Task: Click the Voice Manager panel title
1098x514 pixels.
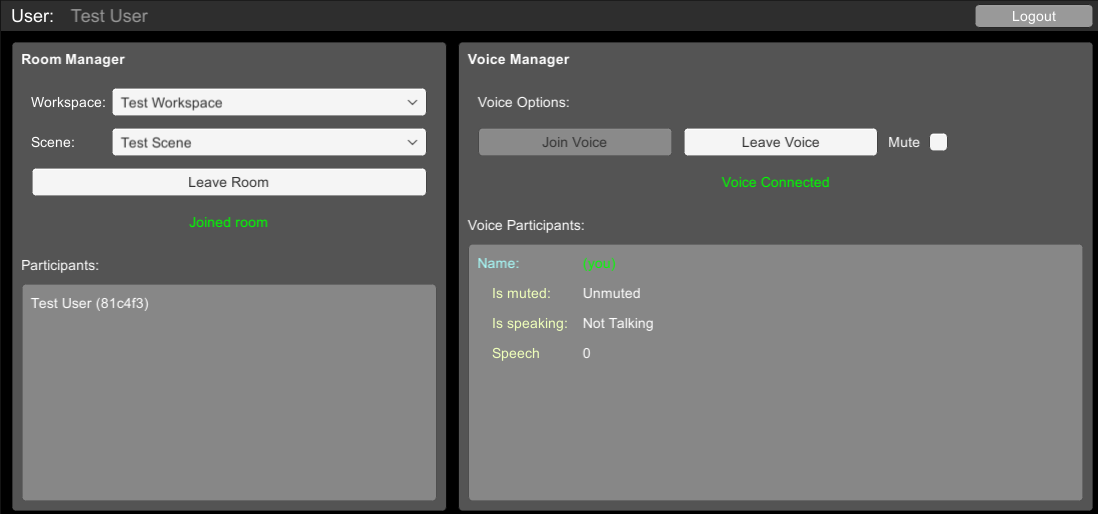Action: click(x=518, y=59)
